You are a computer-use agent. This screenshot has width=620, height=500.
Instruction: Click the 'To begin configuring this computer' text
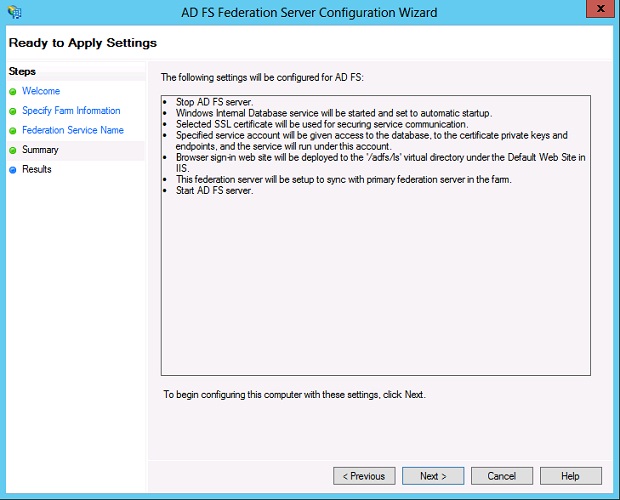(x=295, y=394)
